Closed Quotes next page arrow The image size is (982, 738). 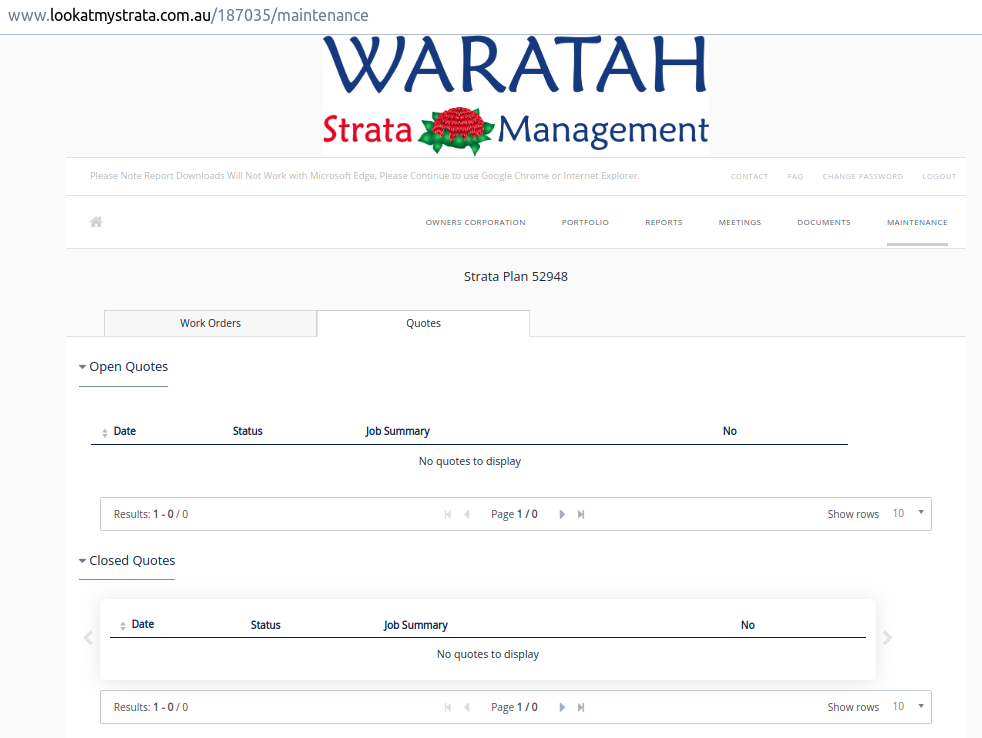(x=562, y=707)
